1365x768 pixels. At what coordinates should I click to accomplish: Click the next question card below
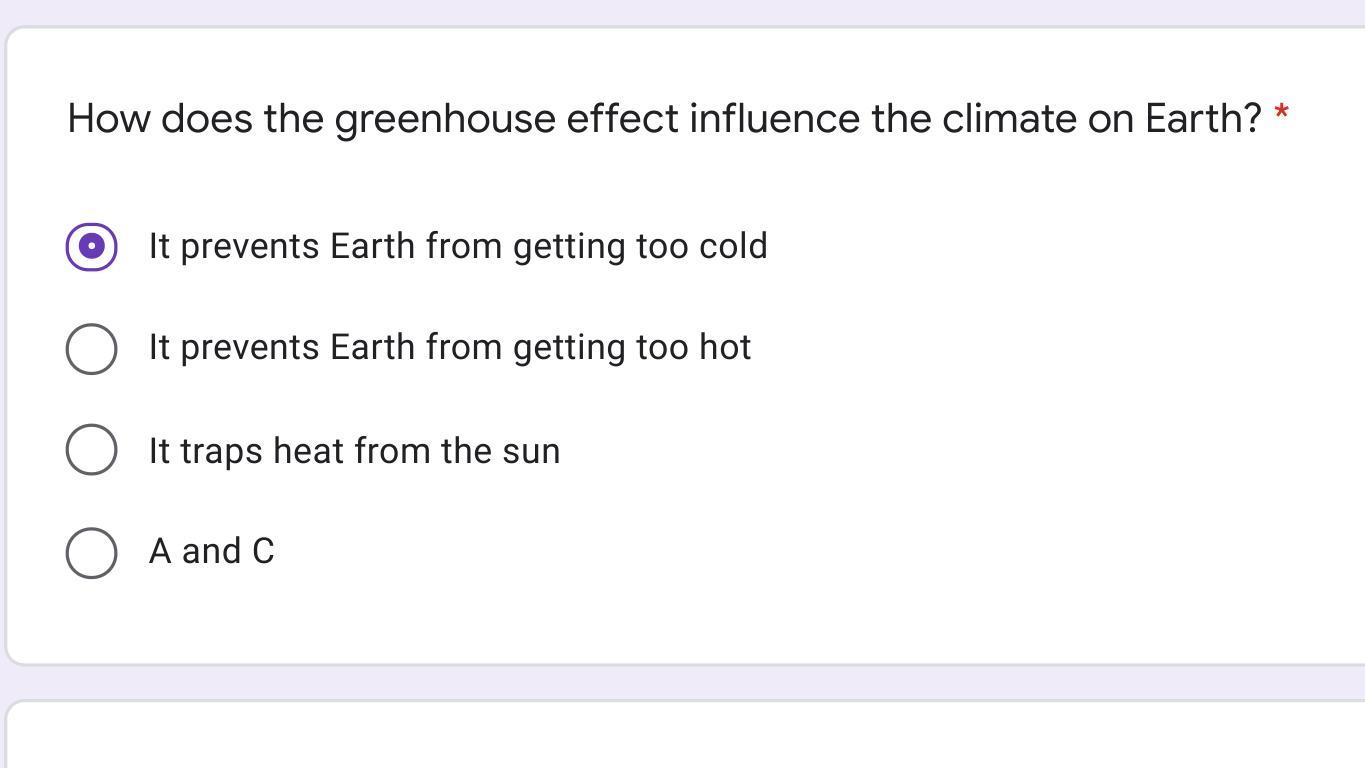point(685,736)
